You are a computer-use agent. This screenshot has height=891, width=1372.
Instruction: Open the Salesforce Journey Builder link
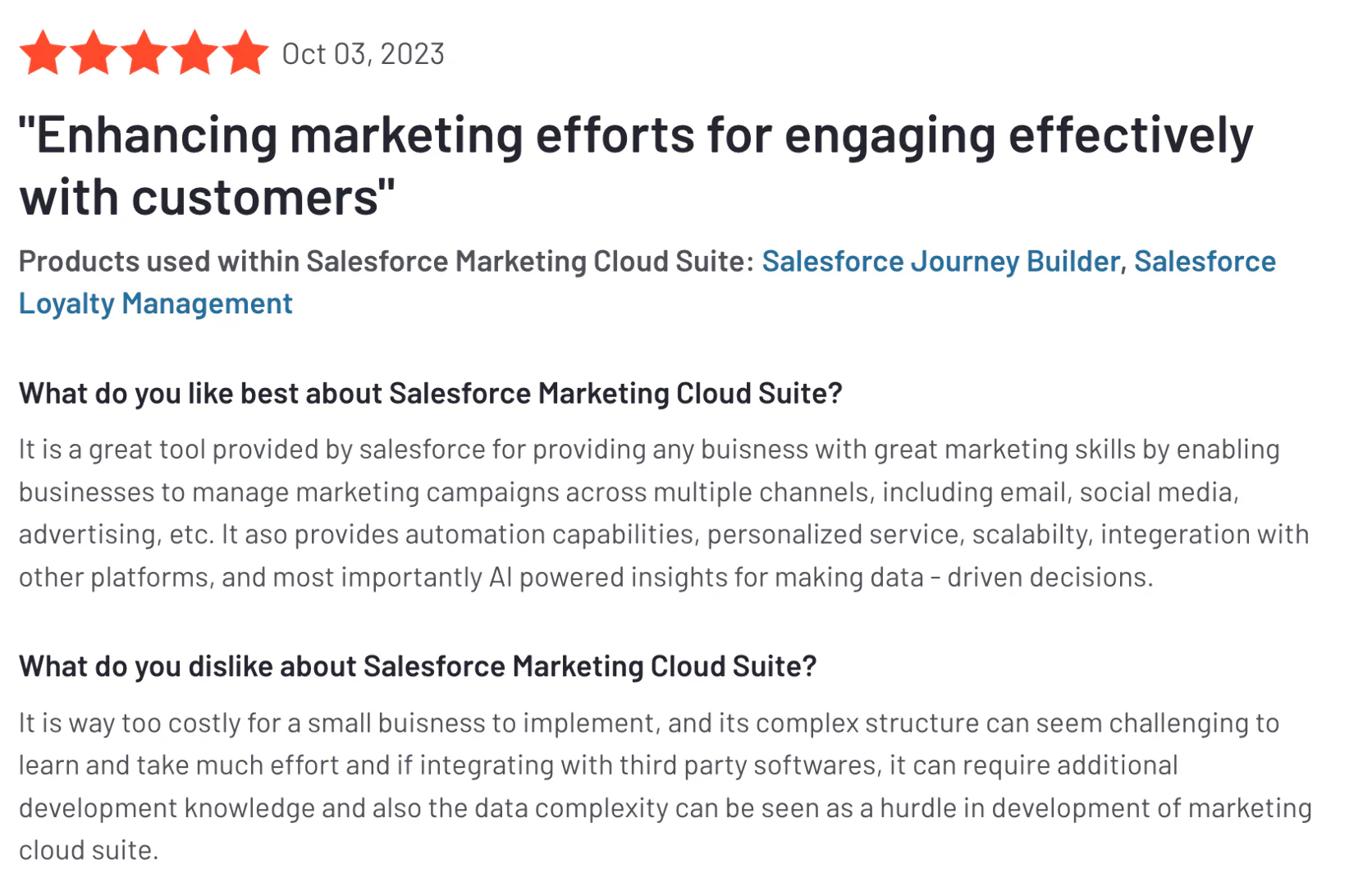(x=940, y=262)
